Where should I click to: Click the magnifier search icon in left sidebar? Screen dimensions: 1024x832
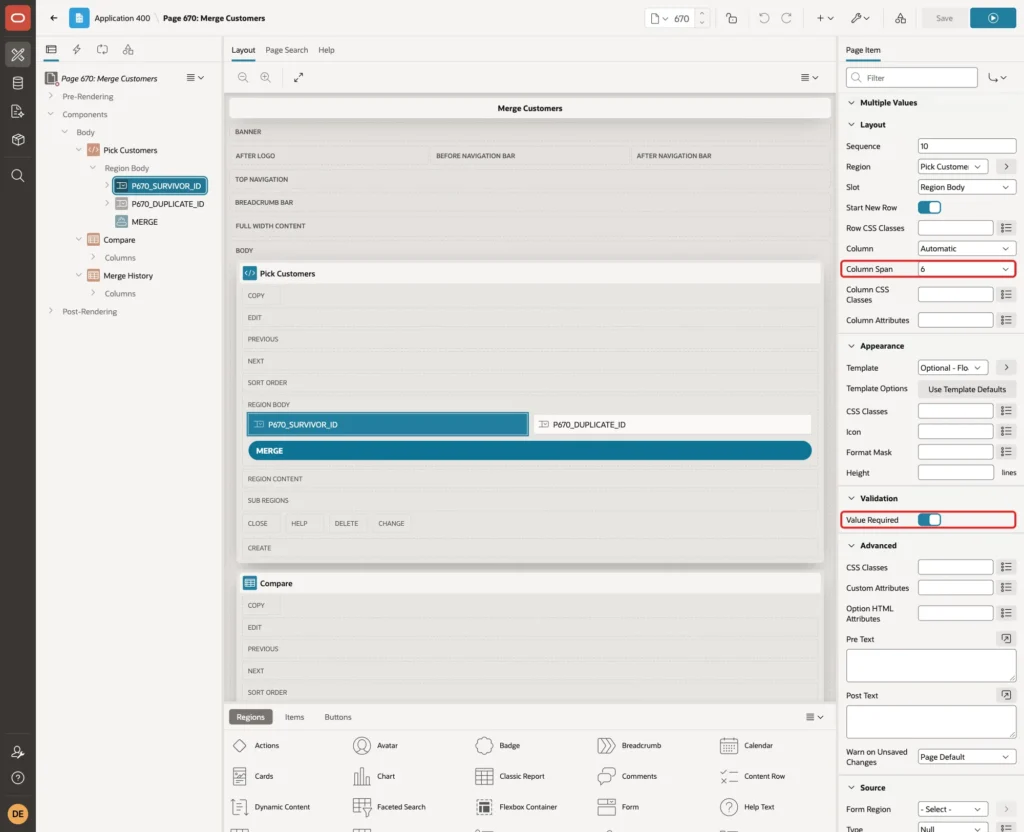click(x=18, y=176)
